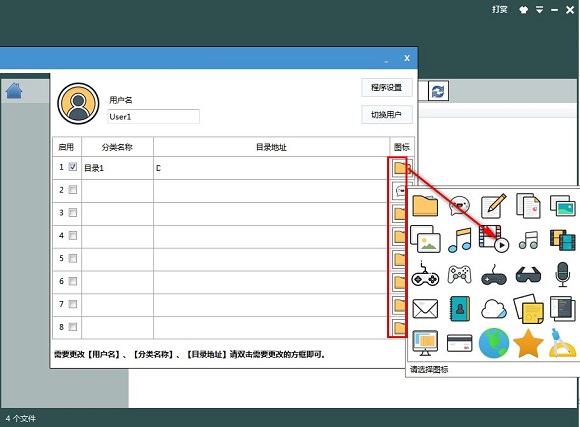Screen dimensions: 580x427
Task: Choose the retro gamepad with cable icon
Action: 425,274
